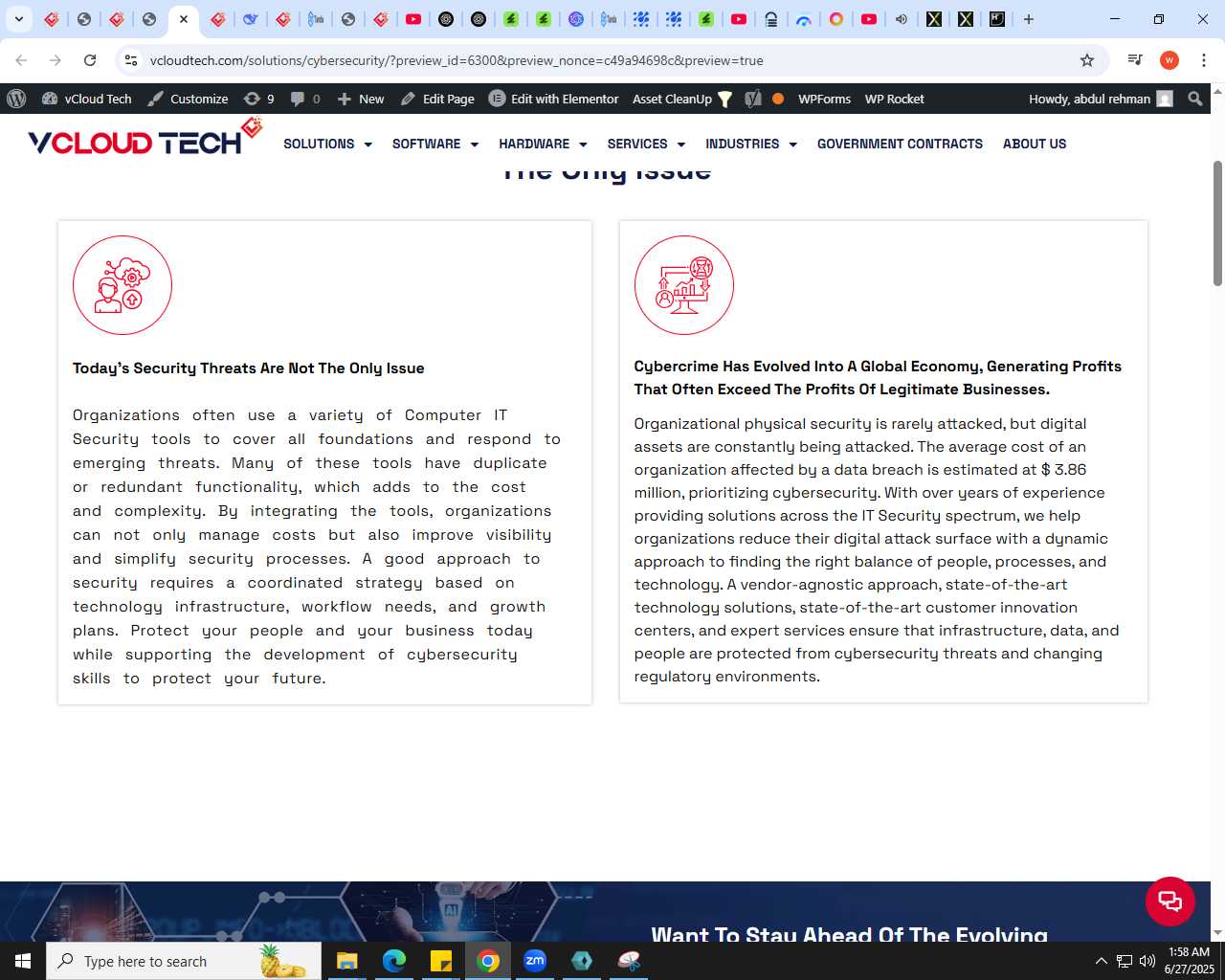Open Asset CleanUp menu
1225x980 pixels.
(681, 99)
